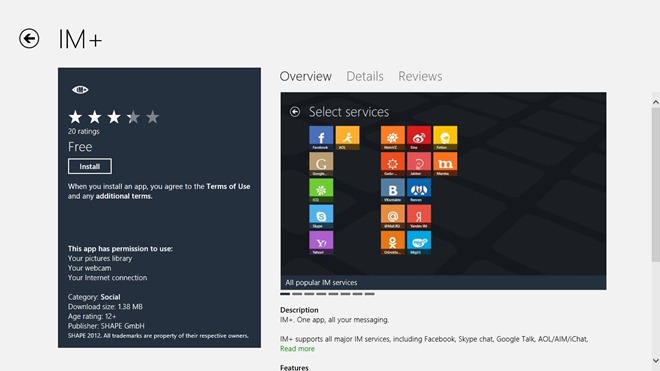
Task: Click the IM+ app logo in the dark panel
Action: click(x=80, y=90)
